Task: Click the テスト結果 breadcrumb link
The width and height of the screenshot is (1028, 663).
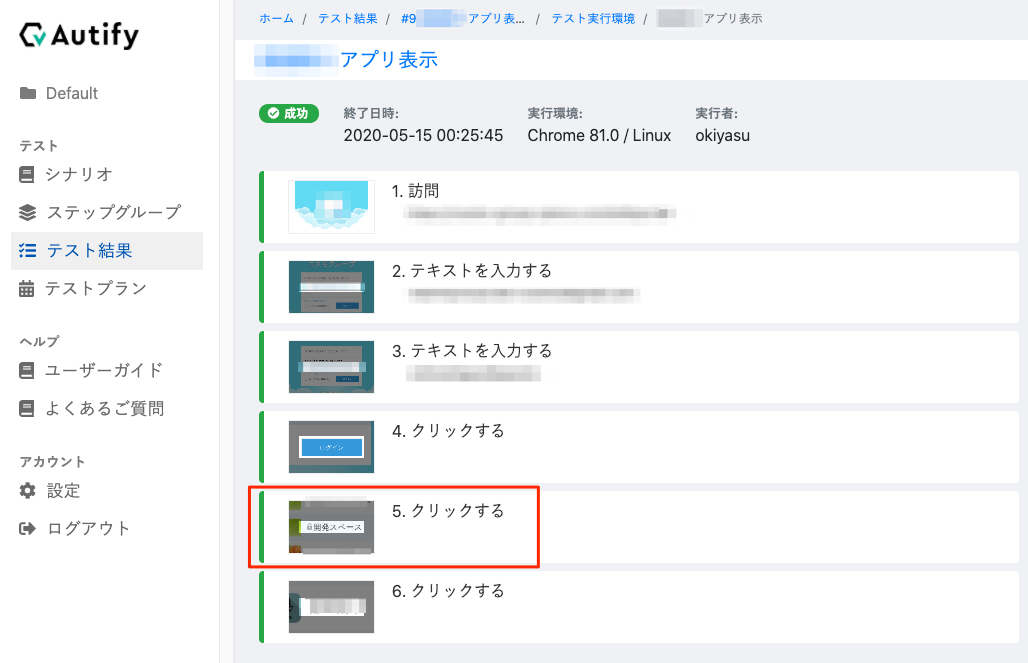Action: coord(347,18)
